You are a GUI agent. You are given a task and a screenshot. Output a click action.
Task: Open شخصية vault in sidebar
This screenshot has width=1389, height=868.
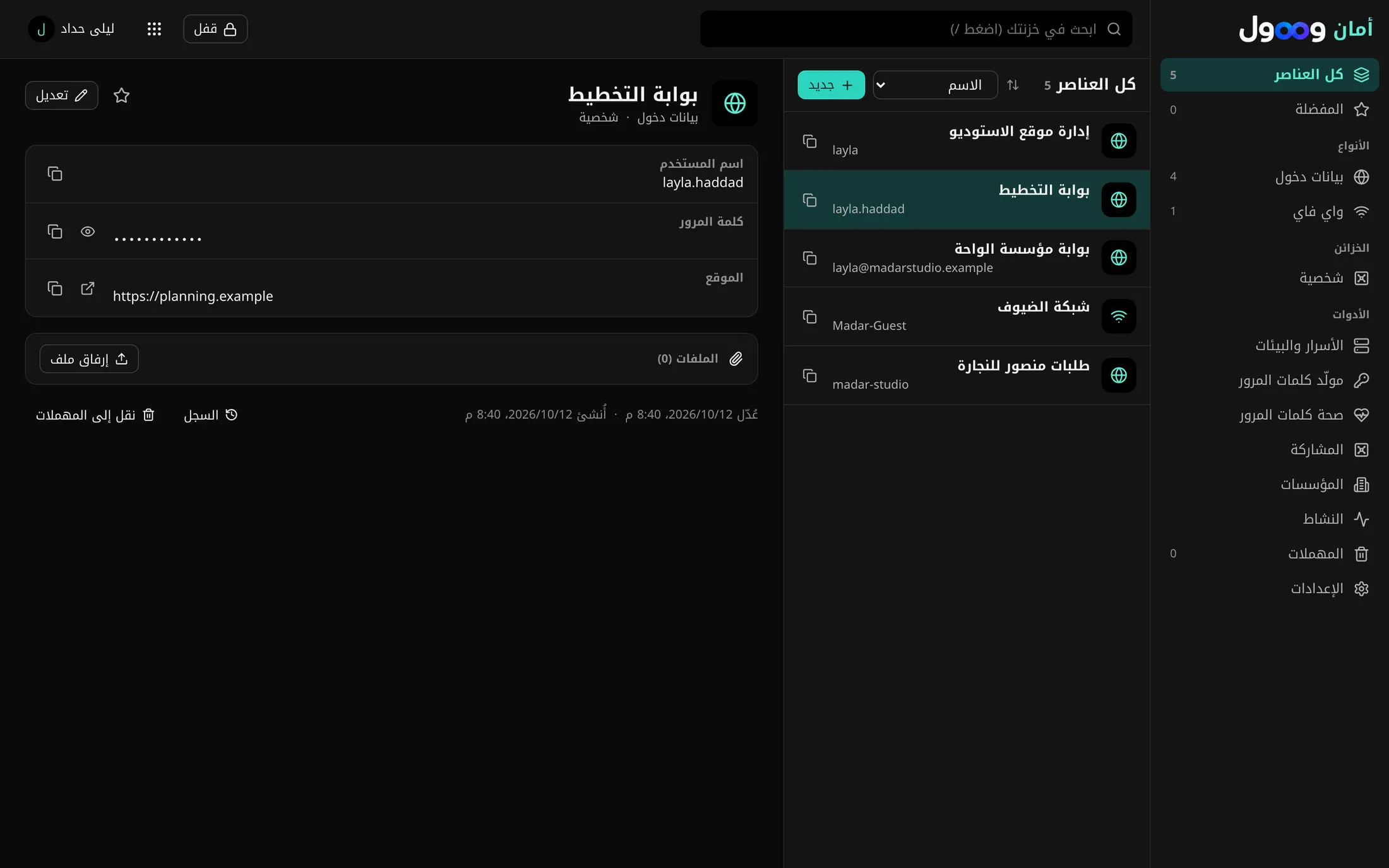pyautogui.click(x=1270, y=278)
